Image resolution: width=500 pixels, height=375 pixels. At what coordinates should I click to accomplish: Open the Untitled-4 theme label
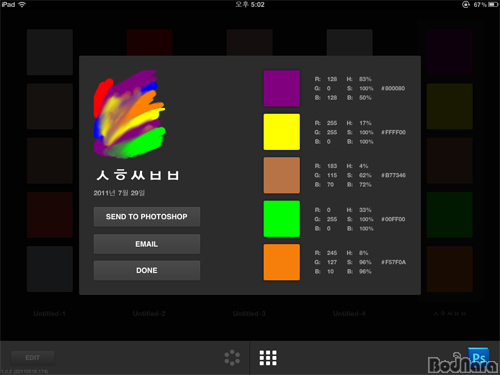[x=349, y=314]
